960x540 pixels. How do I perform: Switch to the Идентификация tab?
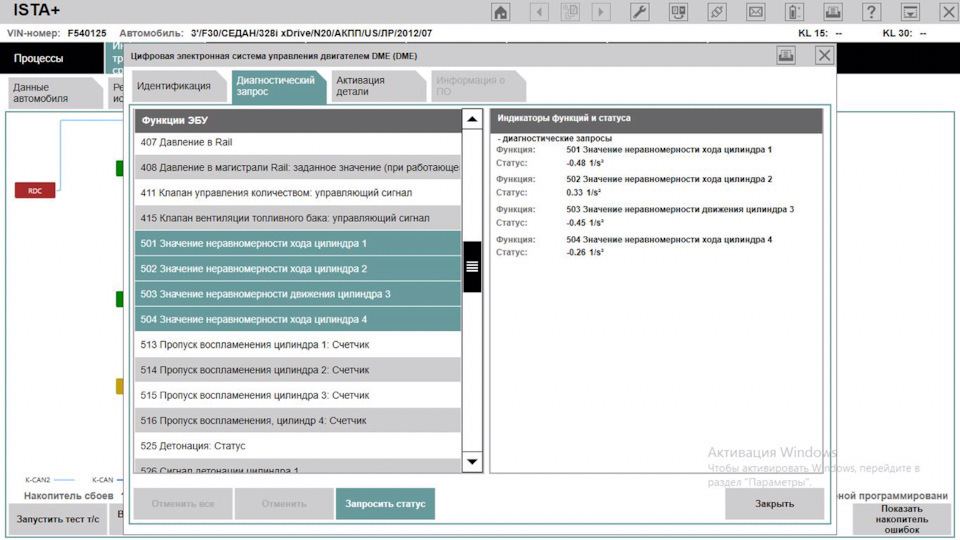point(178,86)
